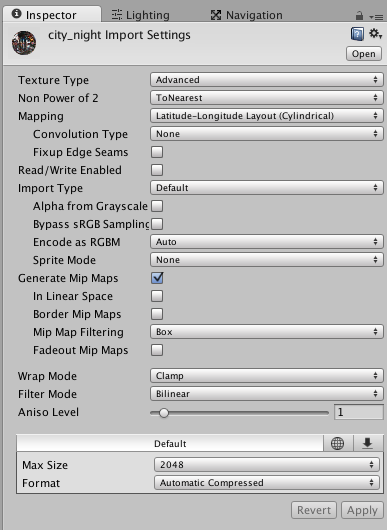
Task: Open the Convolution Type dropdown
Action: 267,134
